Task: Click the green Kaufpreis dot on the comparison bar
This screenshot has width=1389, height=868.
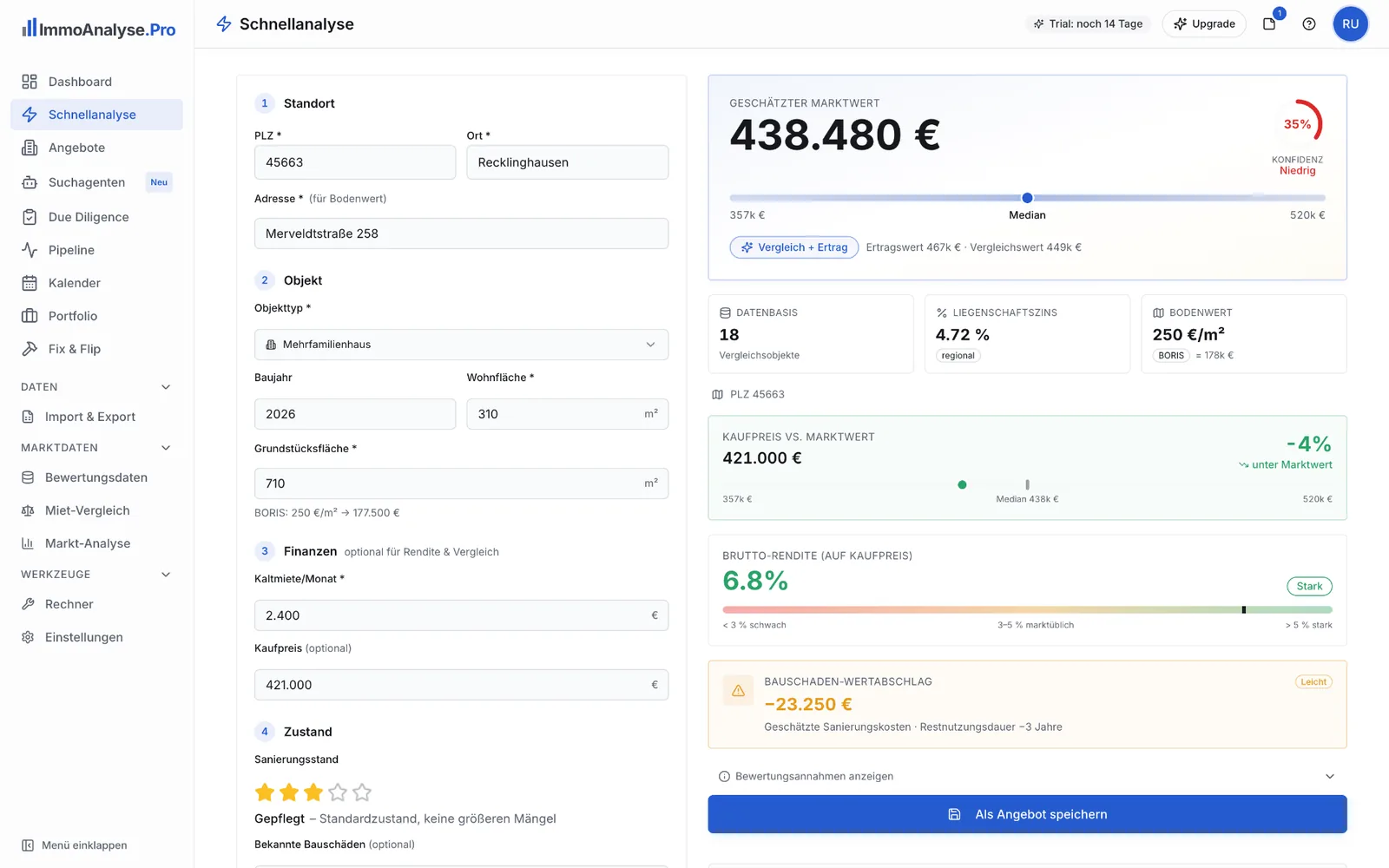Action: pos(962,485)
